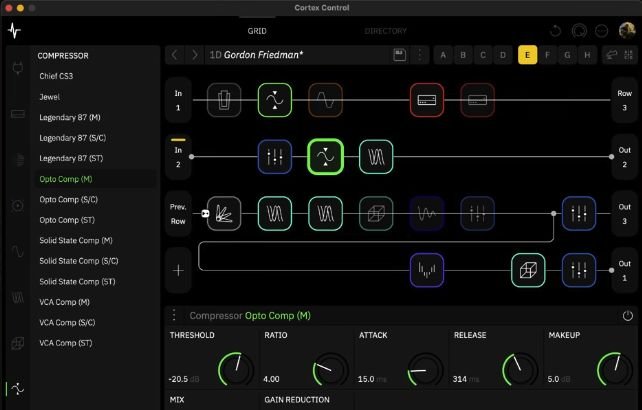The image size is (642, 410).
Task: Select the orange overdrive block in row 1
Action: [326, 100]
